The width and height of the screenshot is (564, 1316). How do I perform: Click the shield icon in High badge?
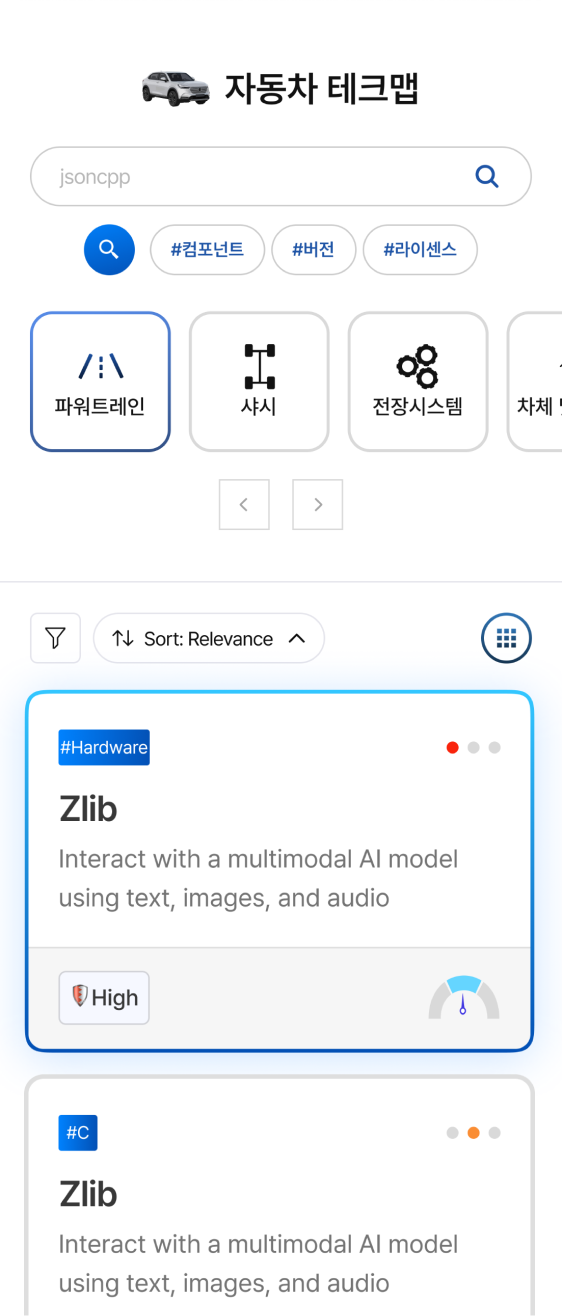coord(80,996)
